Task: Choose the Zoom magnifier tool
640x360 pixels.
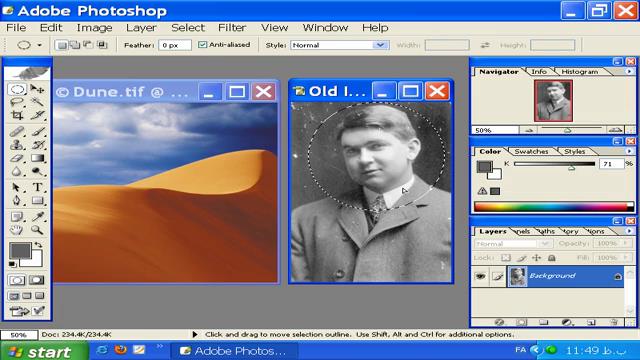Action: (x=37, y=230)
